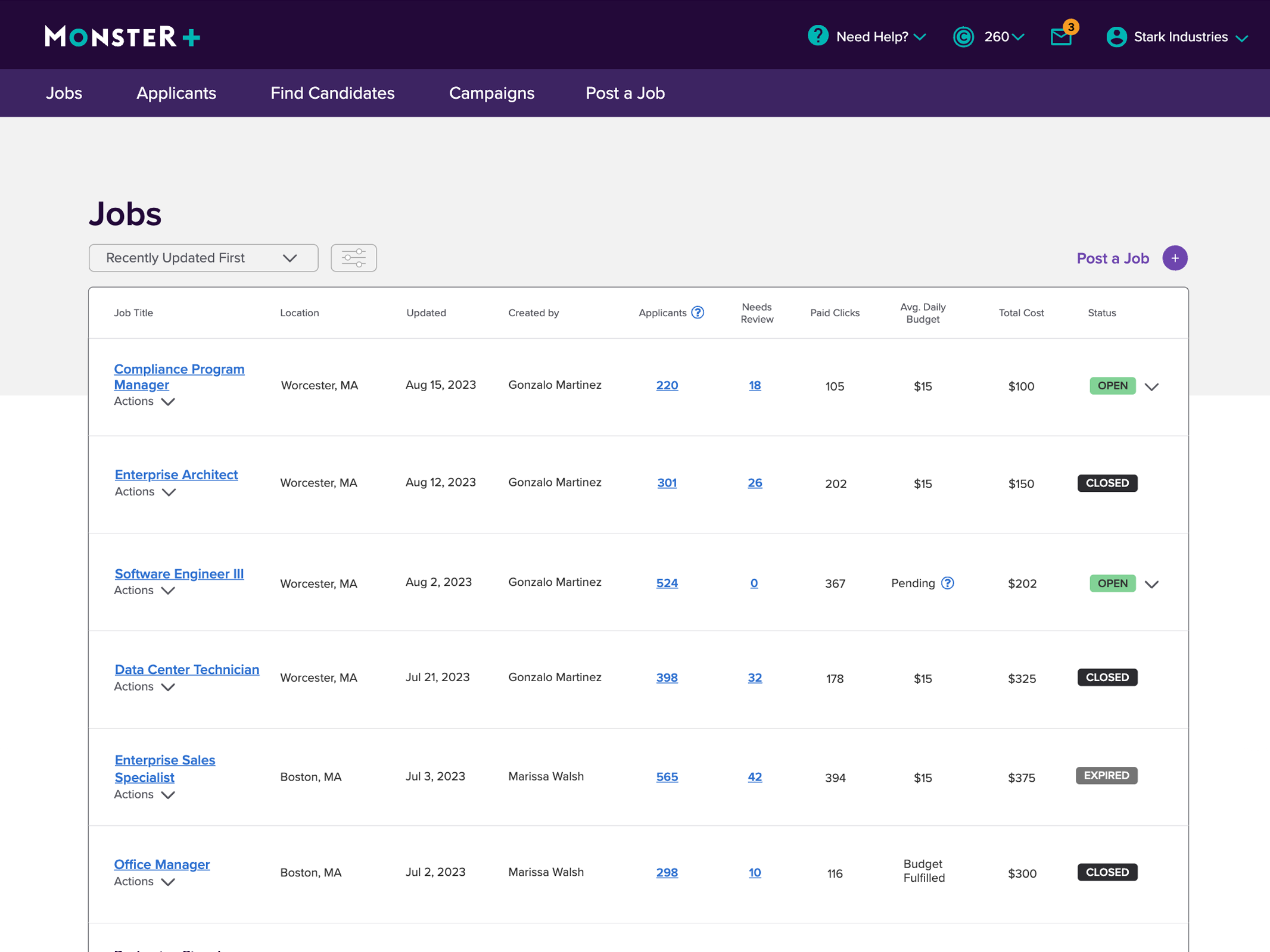Click the mail envelope notification icon
The height and width of the screenshot is (952, 1270).
1061,37
